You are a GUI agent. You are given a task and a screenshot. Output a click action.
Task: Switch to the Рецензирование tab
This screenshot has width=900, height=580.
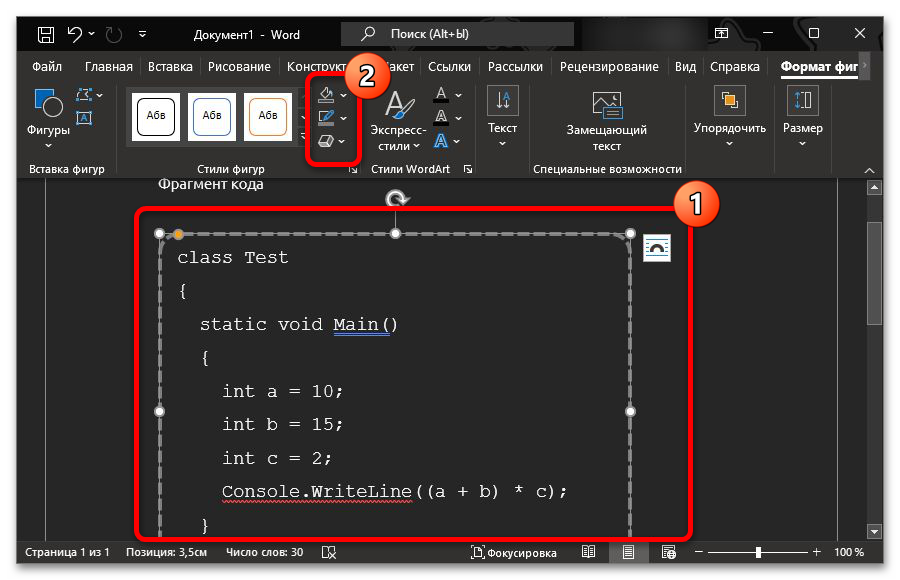coord(609,67)
